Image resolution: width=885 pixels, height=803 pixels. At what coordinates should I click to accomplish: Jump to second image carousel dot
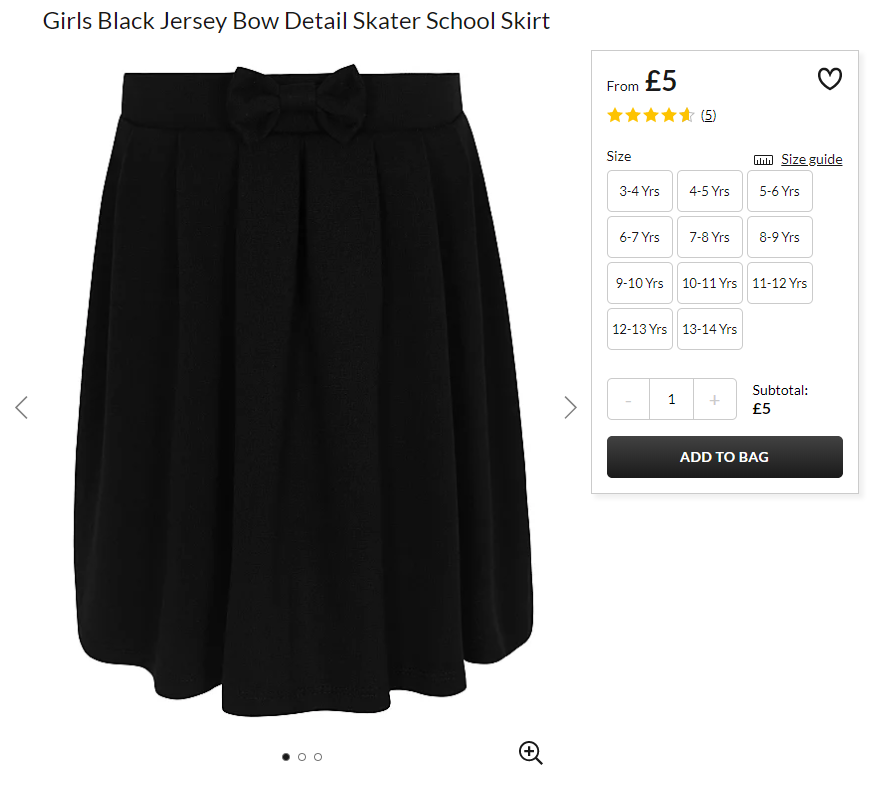click(x=302, y=757)
